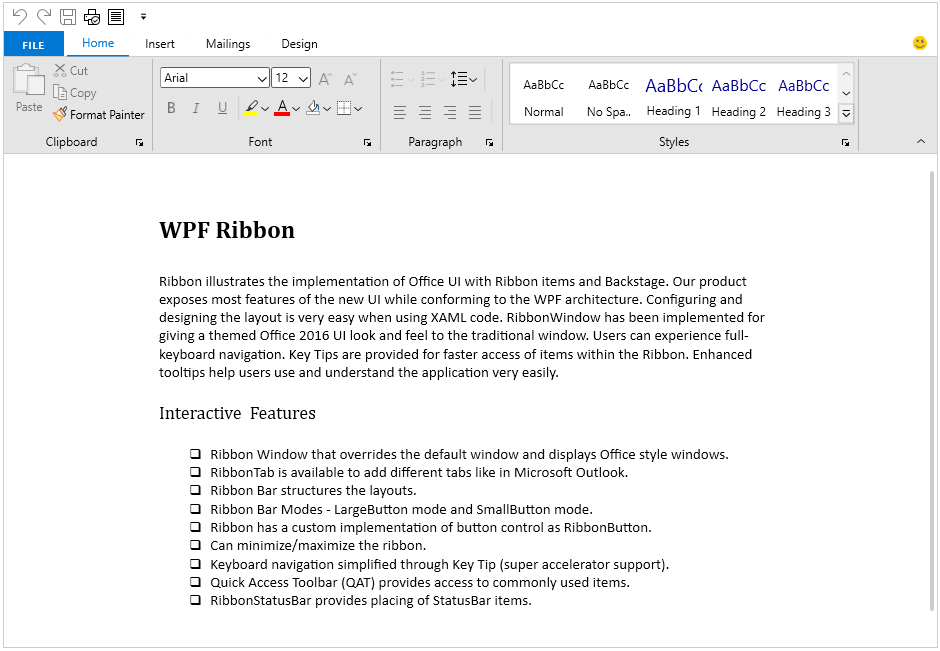The width and height of the screenshot is (940, 651).
Task: Align text left
Action: click(400, 112)
